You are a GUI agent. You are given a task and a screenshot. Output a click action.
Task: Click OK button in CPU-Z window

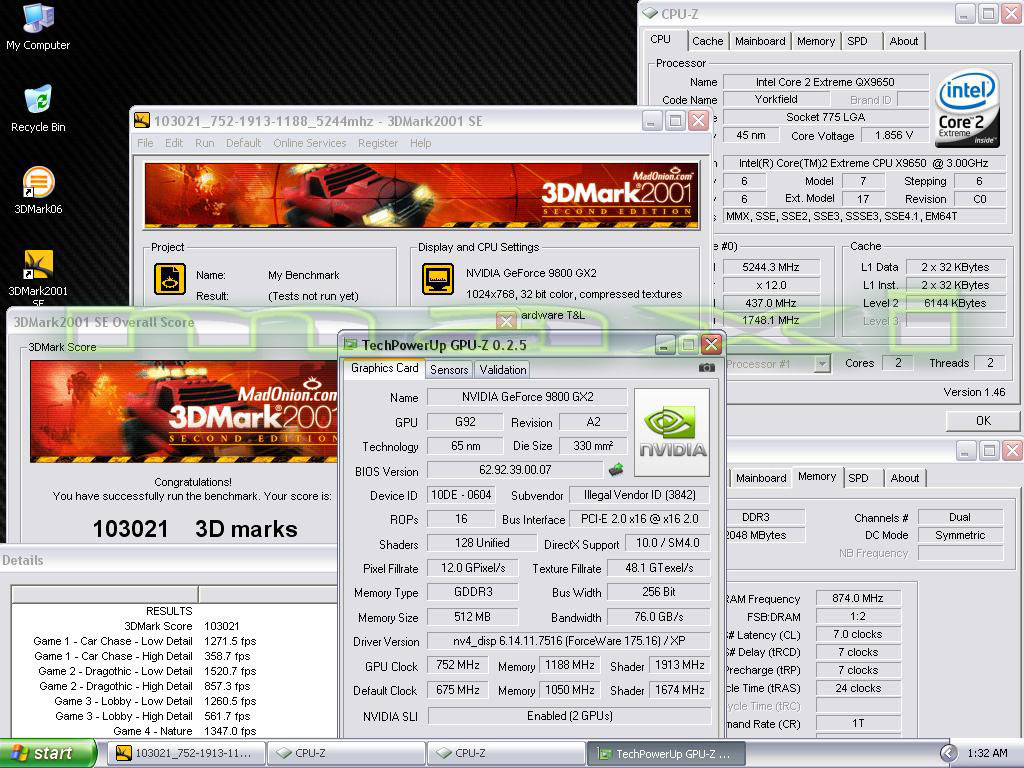pyautogui.click(x=983, y=421)
